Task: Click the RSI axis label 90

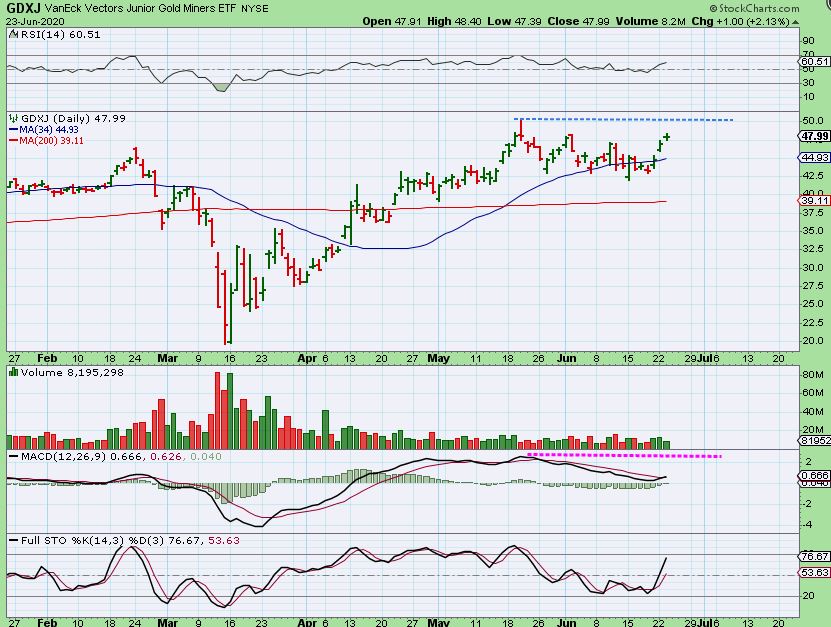Action: tap(808, 41)
